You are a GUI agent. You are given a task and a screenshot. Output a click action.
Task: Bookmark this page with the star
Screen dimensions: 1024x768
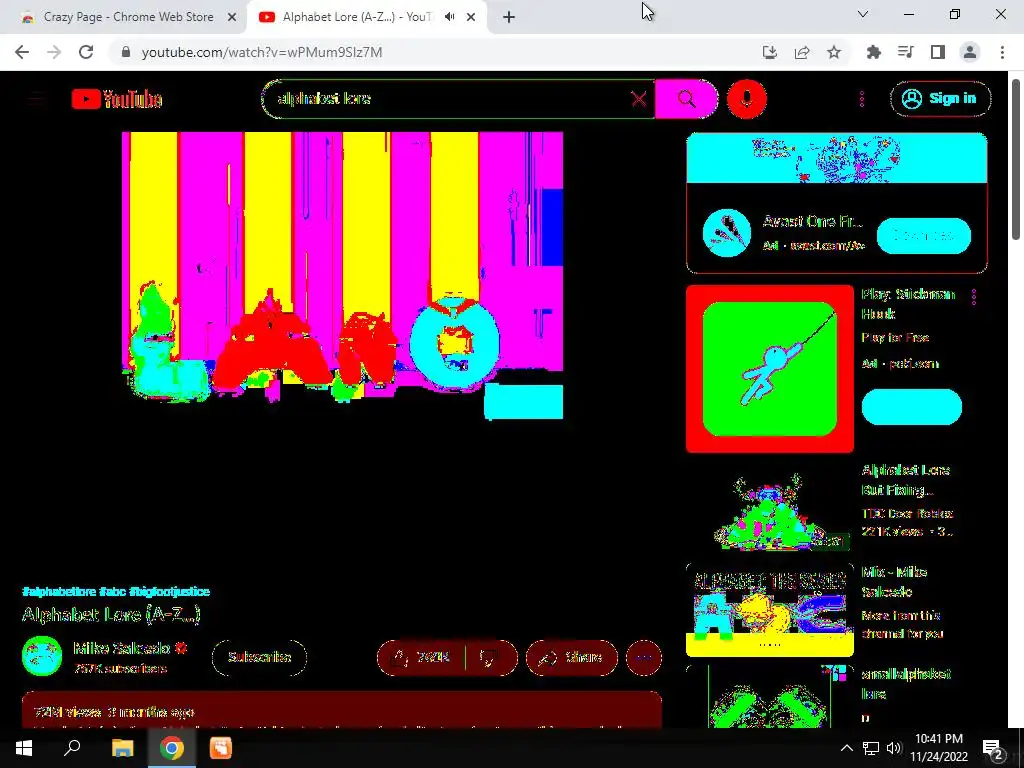[x=834, y=52]
